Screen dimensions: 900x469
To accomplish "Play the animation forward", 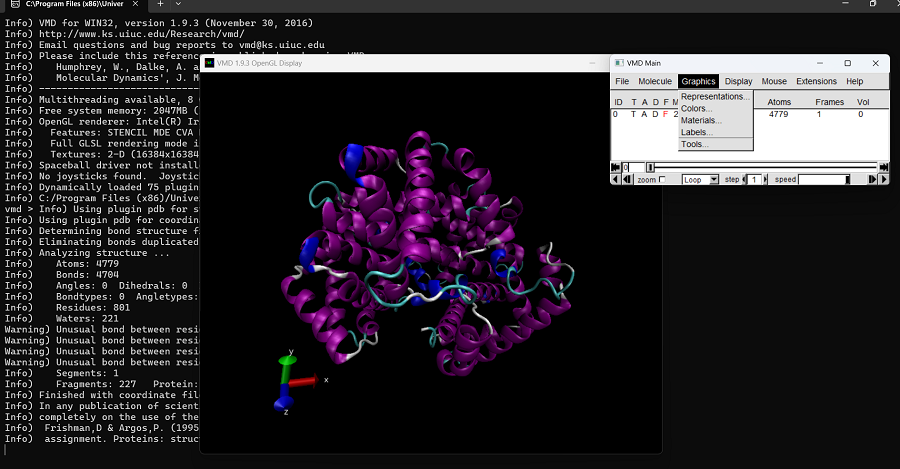I will click(884, 179).
